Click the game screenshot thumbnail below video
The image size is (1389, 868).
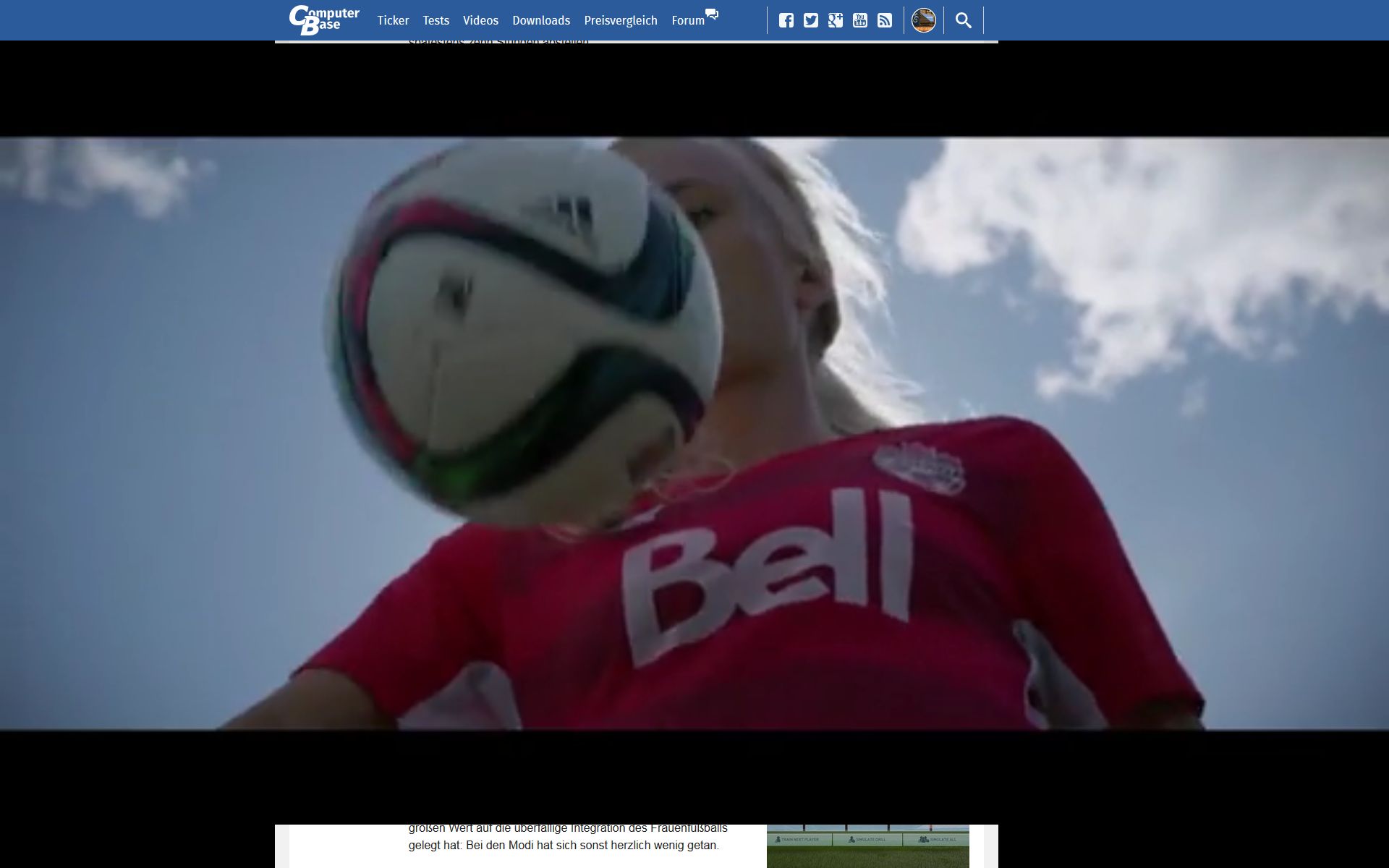point(867,846)
